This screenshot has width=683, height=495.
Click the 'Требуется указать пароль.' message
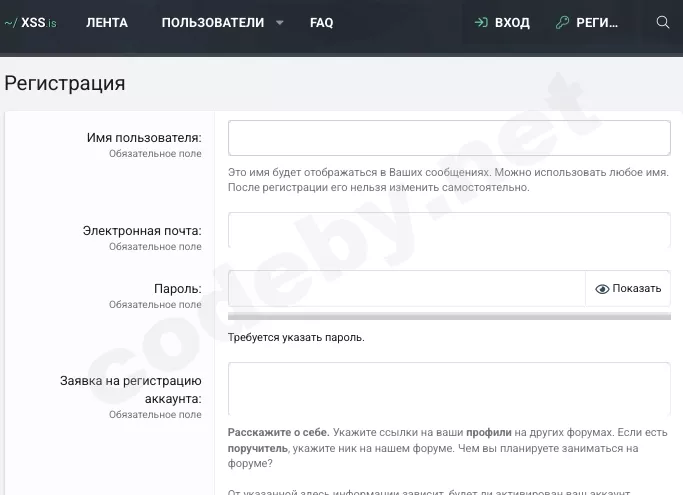point(296,337)
